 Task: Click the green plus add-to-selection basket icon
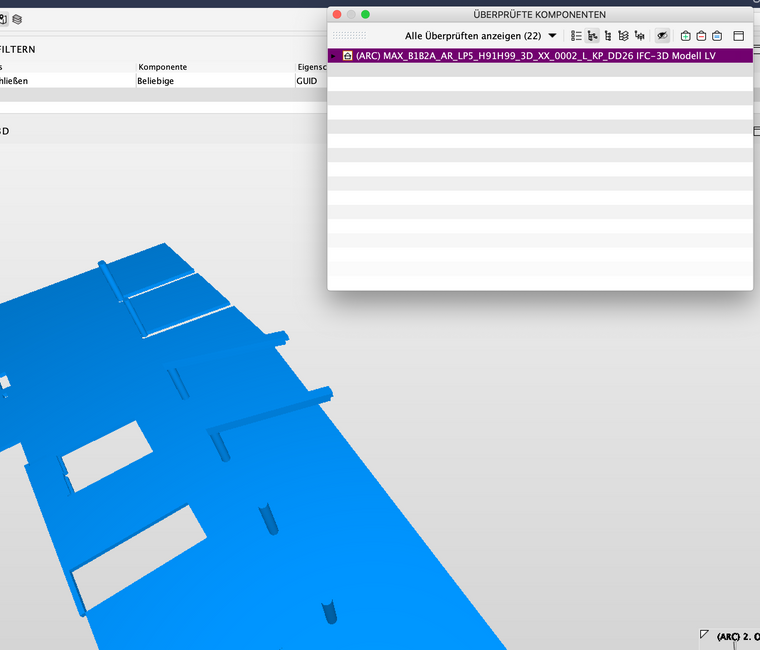[x=685, y=36]
